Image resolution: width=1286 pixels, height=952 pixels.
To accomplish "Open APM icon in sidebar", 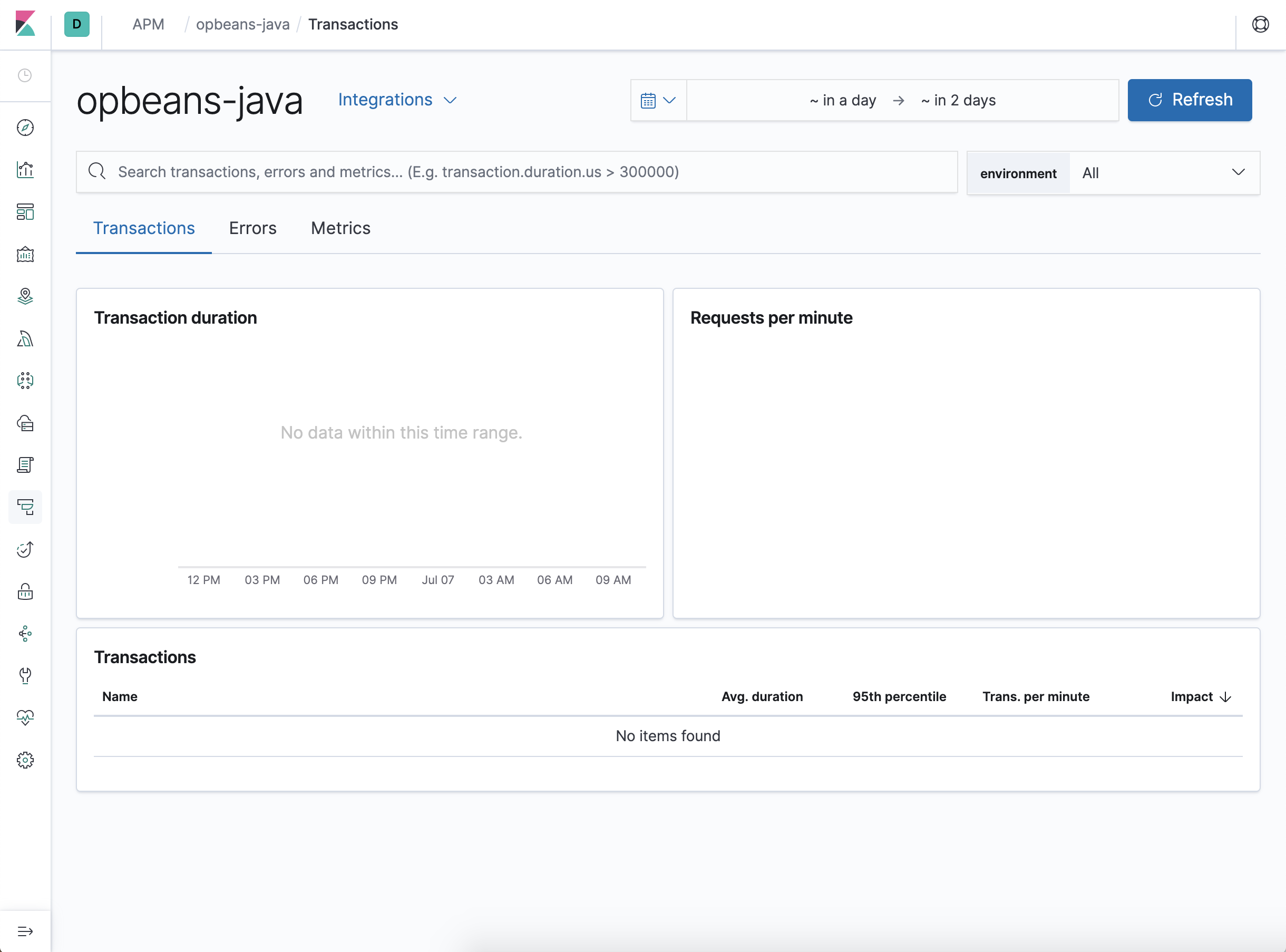I will tap(25, 507).
